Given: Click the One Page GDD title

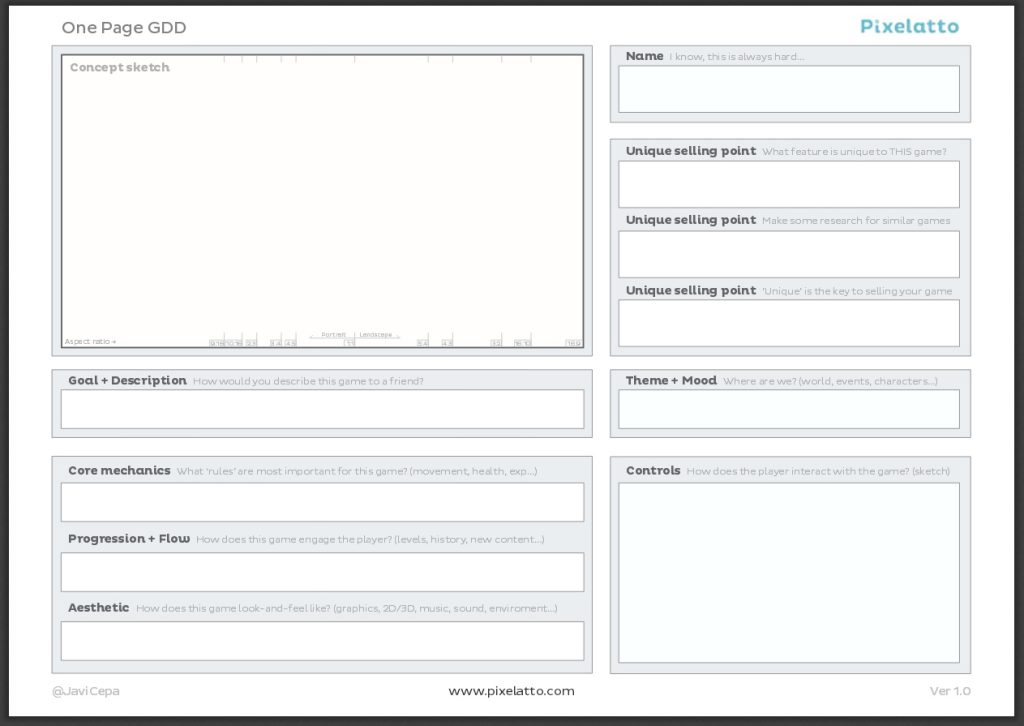Looking at the screenshot, I should pyautogui.click(x=123, y=28).
